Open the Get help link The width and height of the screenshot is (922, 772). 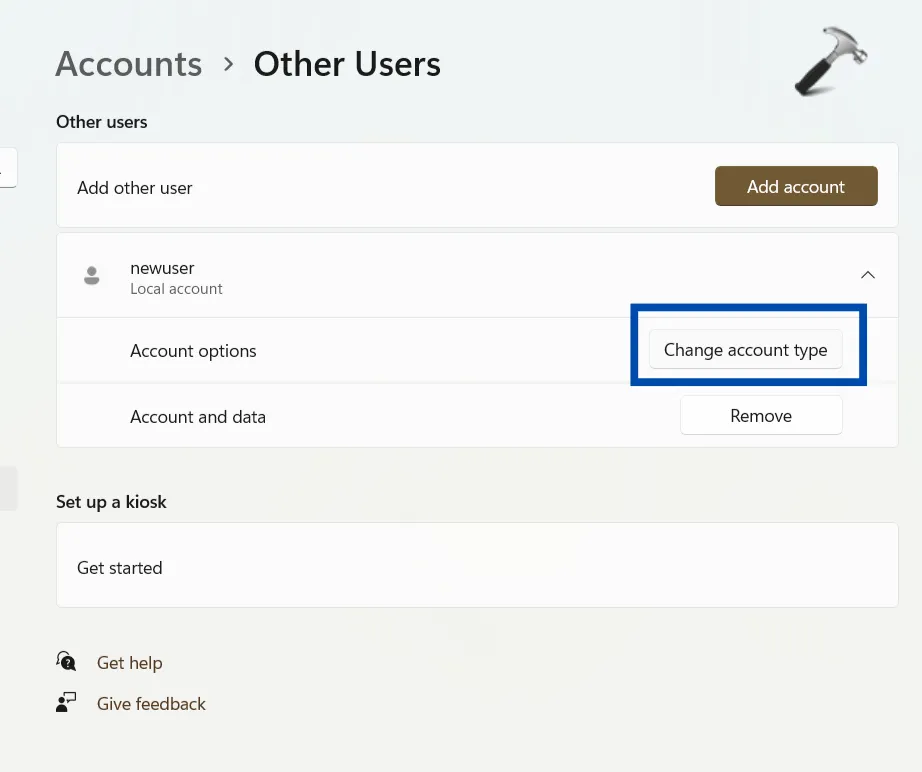129,663
